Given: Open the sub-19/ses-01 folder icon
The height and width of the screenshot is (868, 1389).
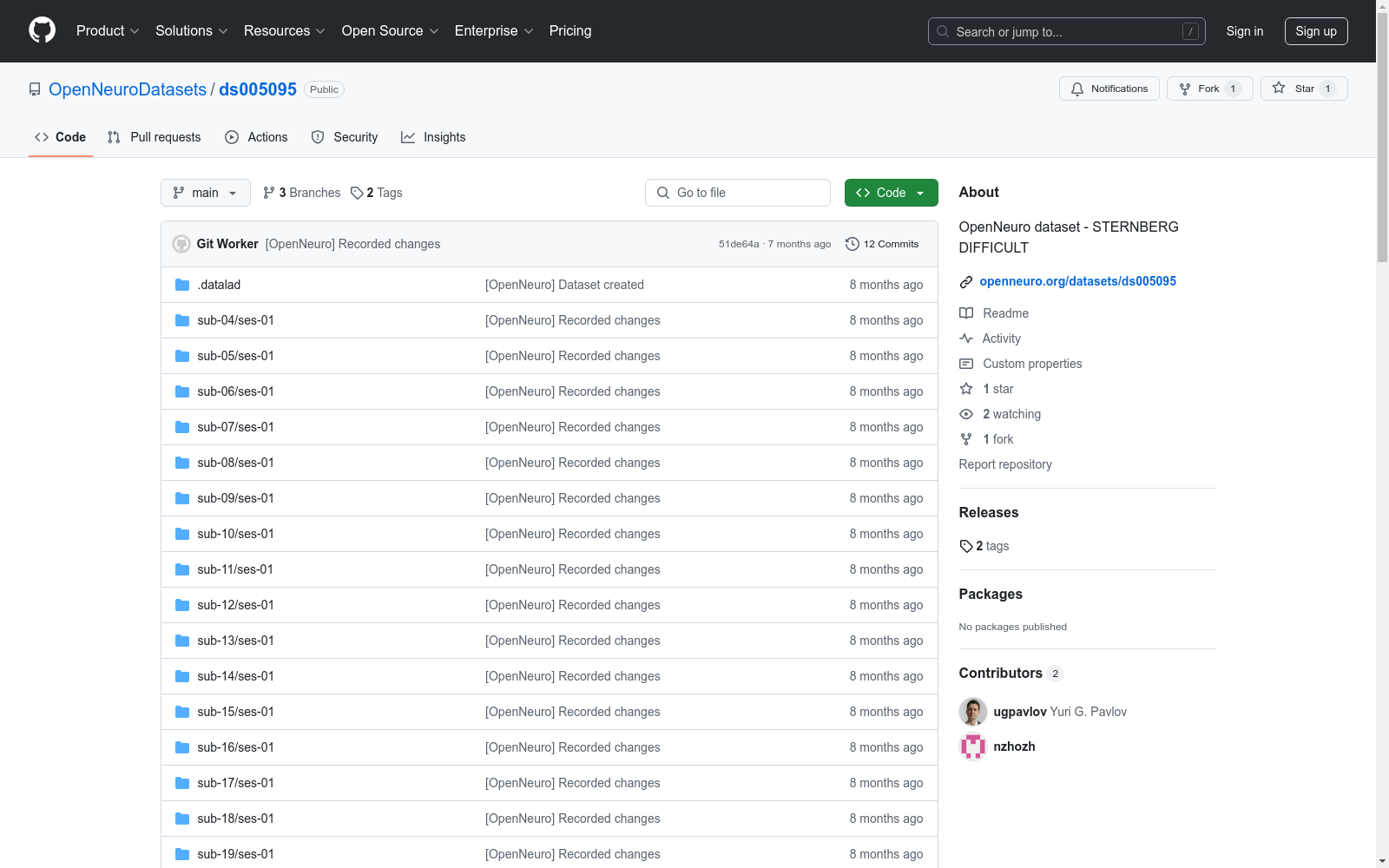Looking at the screenshot, I should click(182, 854).
